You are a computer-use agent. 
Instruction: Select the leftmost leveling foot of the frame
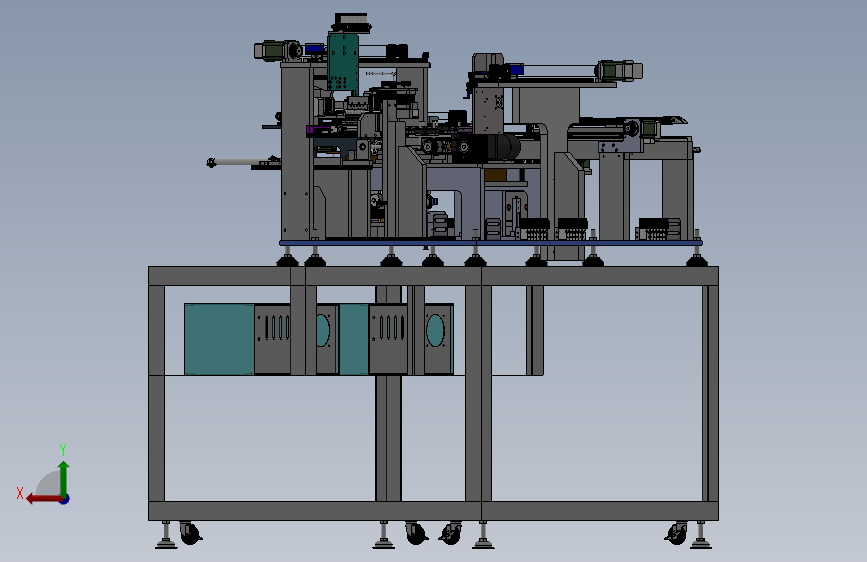[x=166, y=535]
